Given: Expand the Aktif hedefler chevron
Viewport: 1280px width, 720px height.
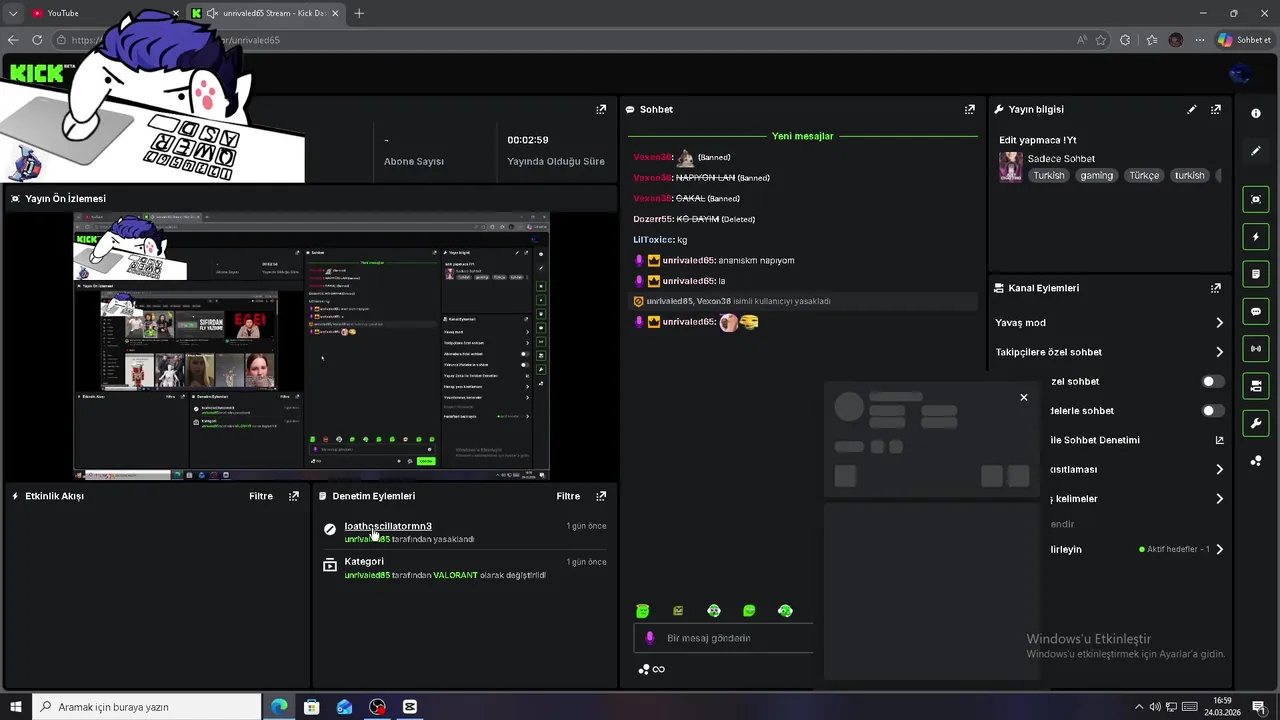Looking at the screenshot, I should pyautogui.click(x=1219, y=549).
